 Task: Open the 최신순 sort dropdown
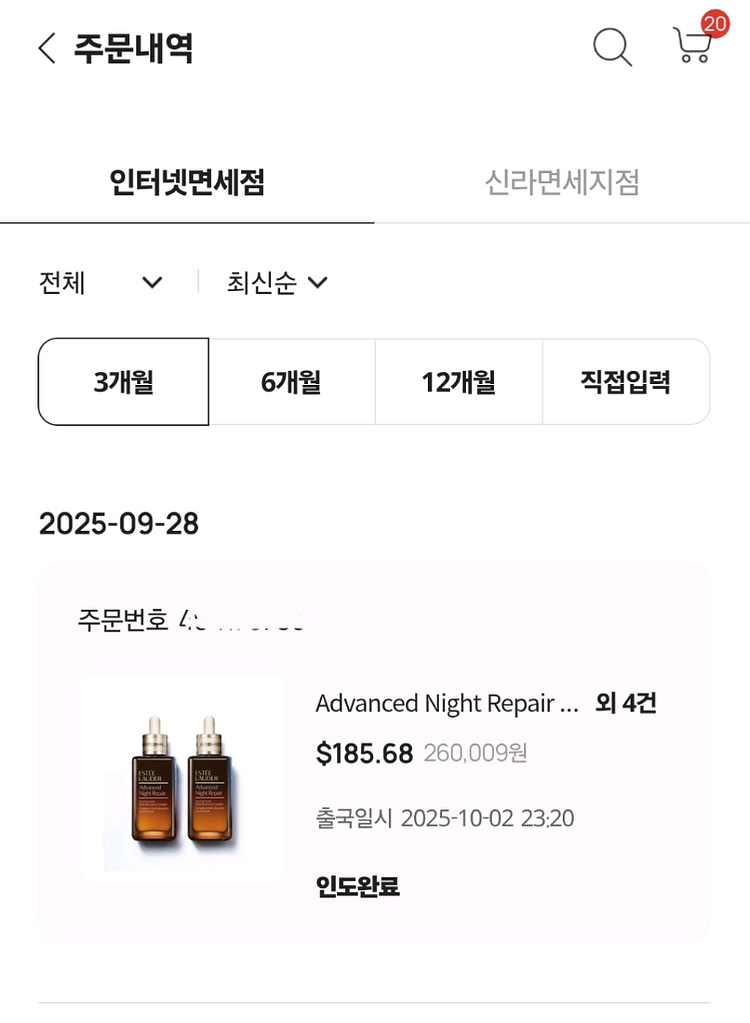pos(277,283)
